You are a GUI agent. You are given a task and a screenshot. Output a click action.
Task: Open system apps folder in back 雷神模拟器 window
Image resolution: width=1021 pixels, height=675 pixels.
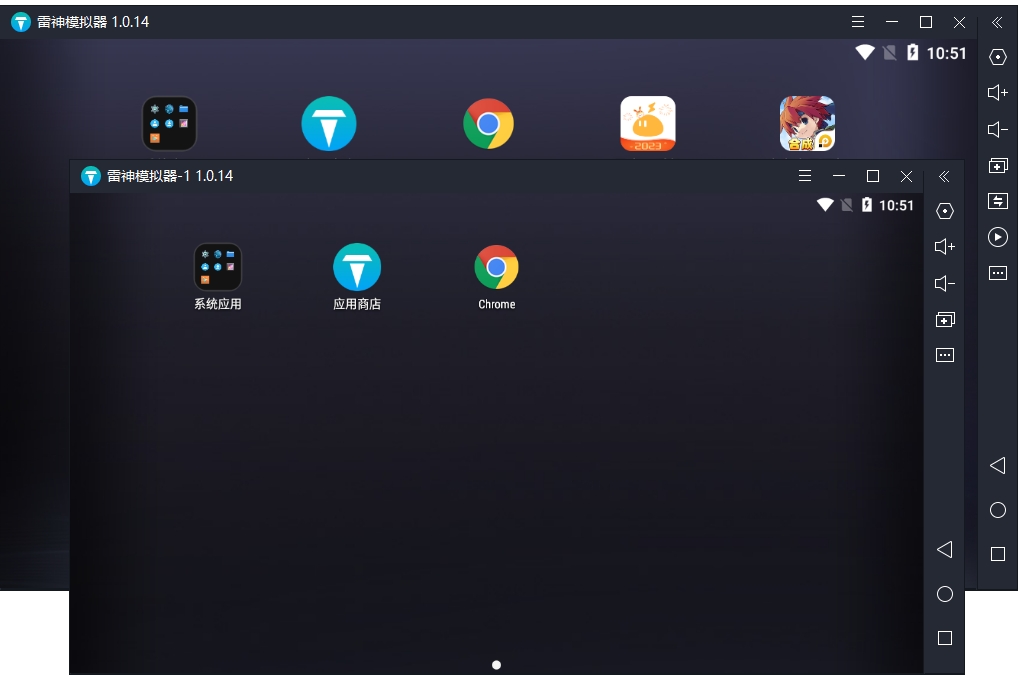169,124
